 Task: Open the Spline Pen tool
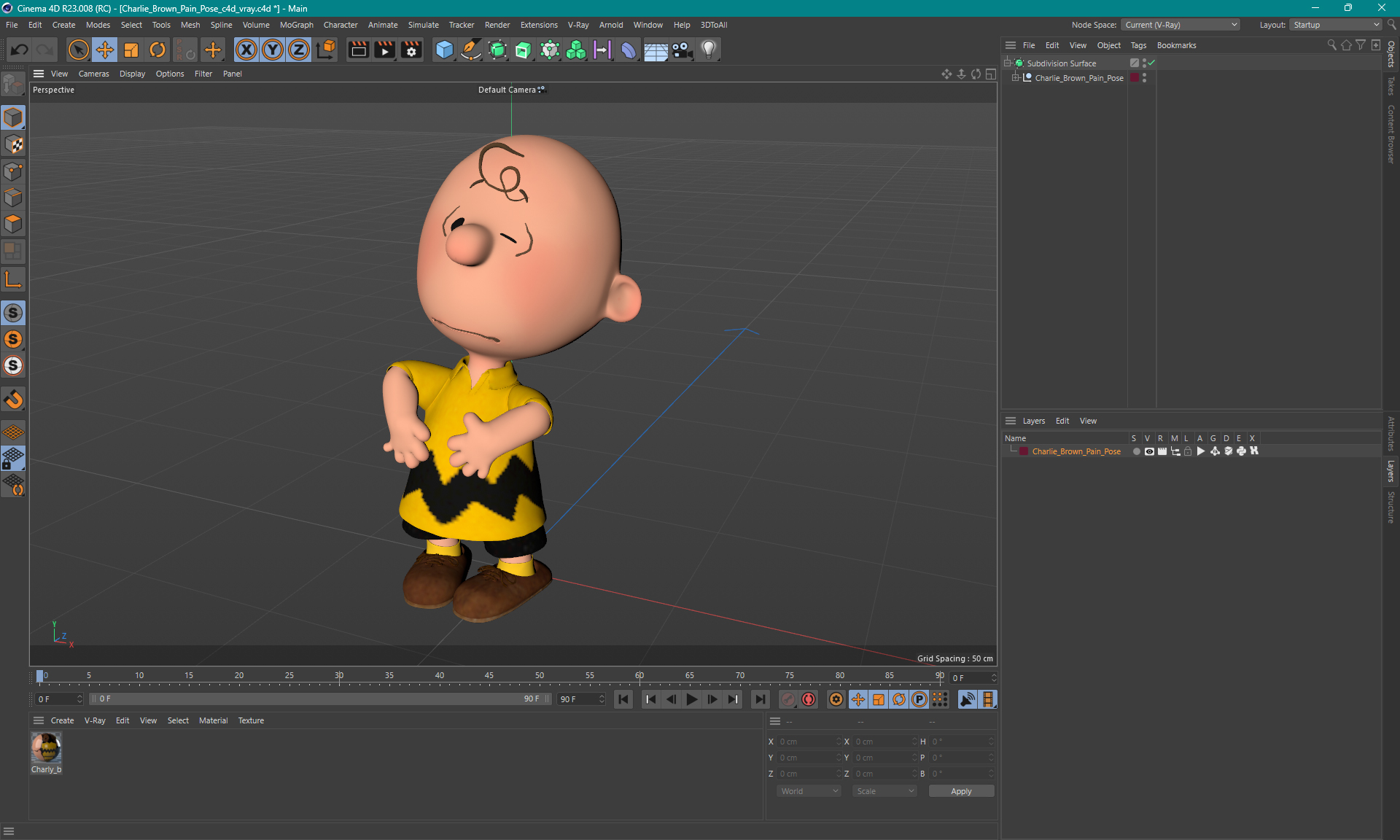(471, 50)
